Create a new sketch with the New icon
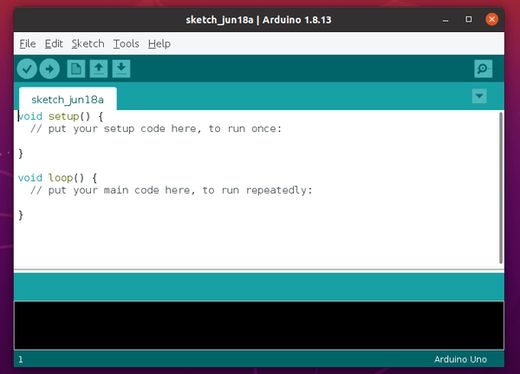Image resolution: width=520 pixels, height=374 pixels. (x=76, y=69)
